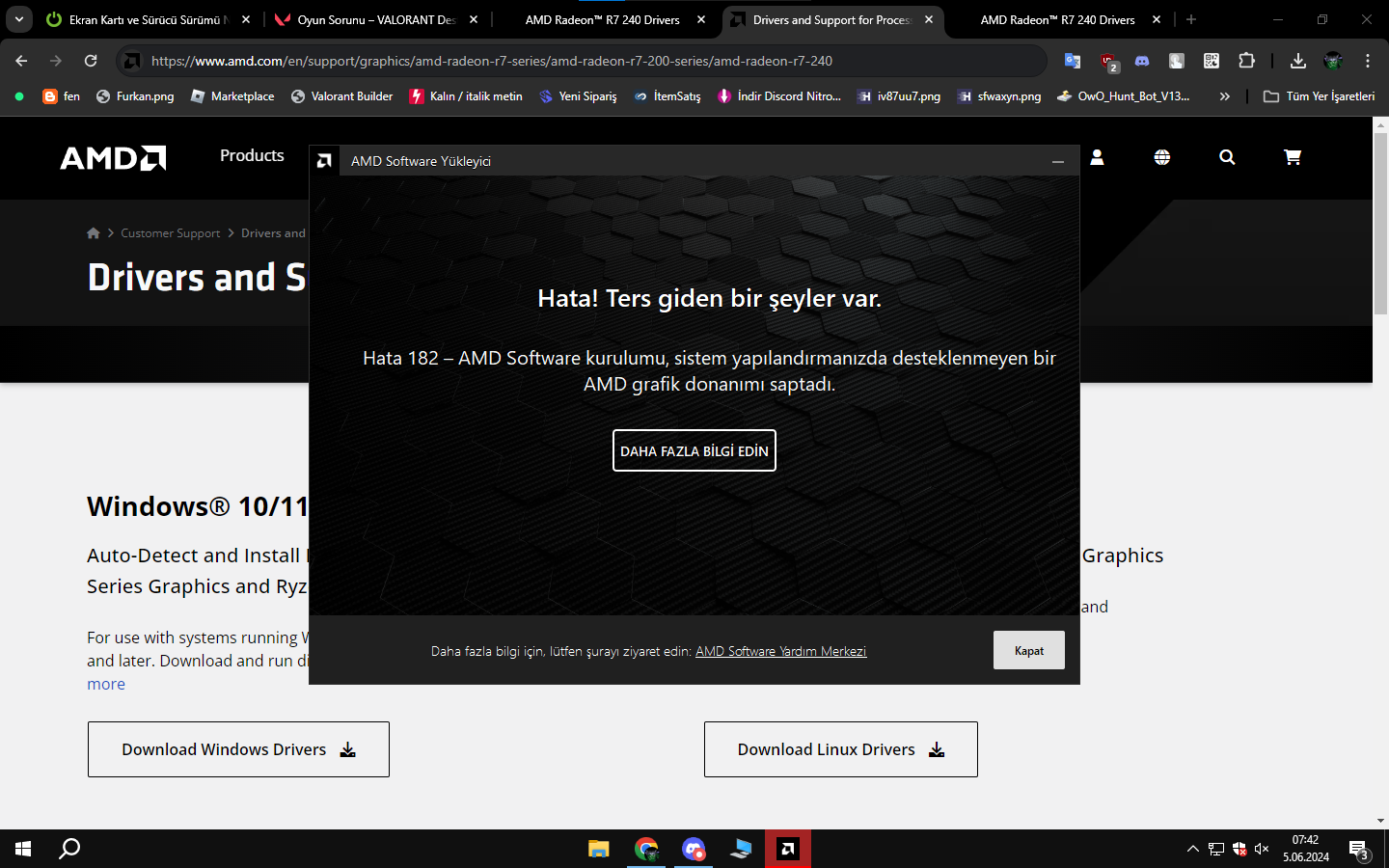Expand the bookmarks overflow chevron
Screen dimensions: 1389x868
click(1225, 96)
